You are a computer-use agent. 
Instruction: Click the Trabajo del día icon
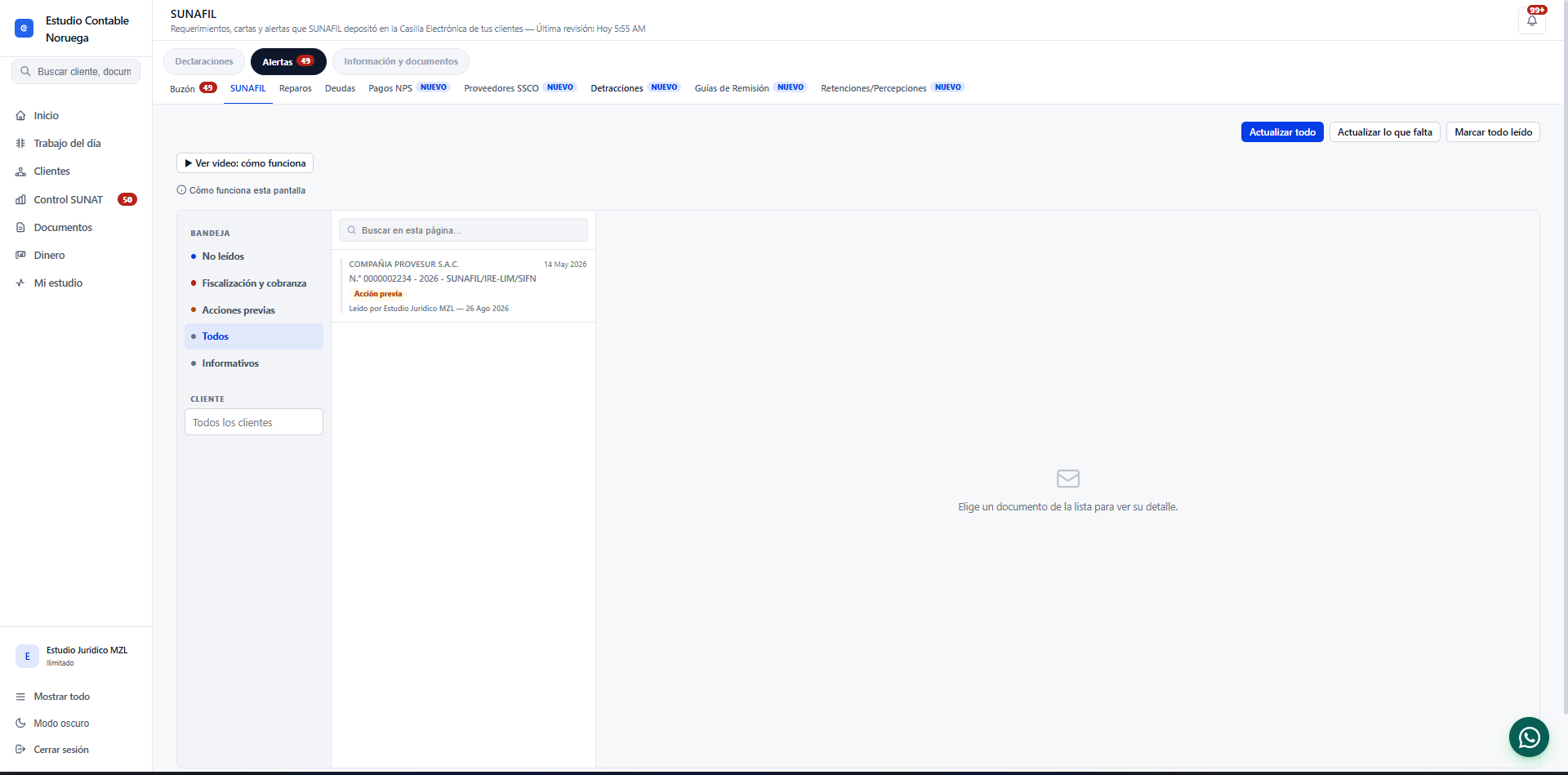point(20,144)
